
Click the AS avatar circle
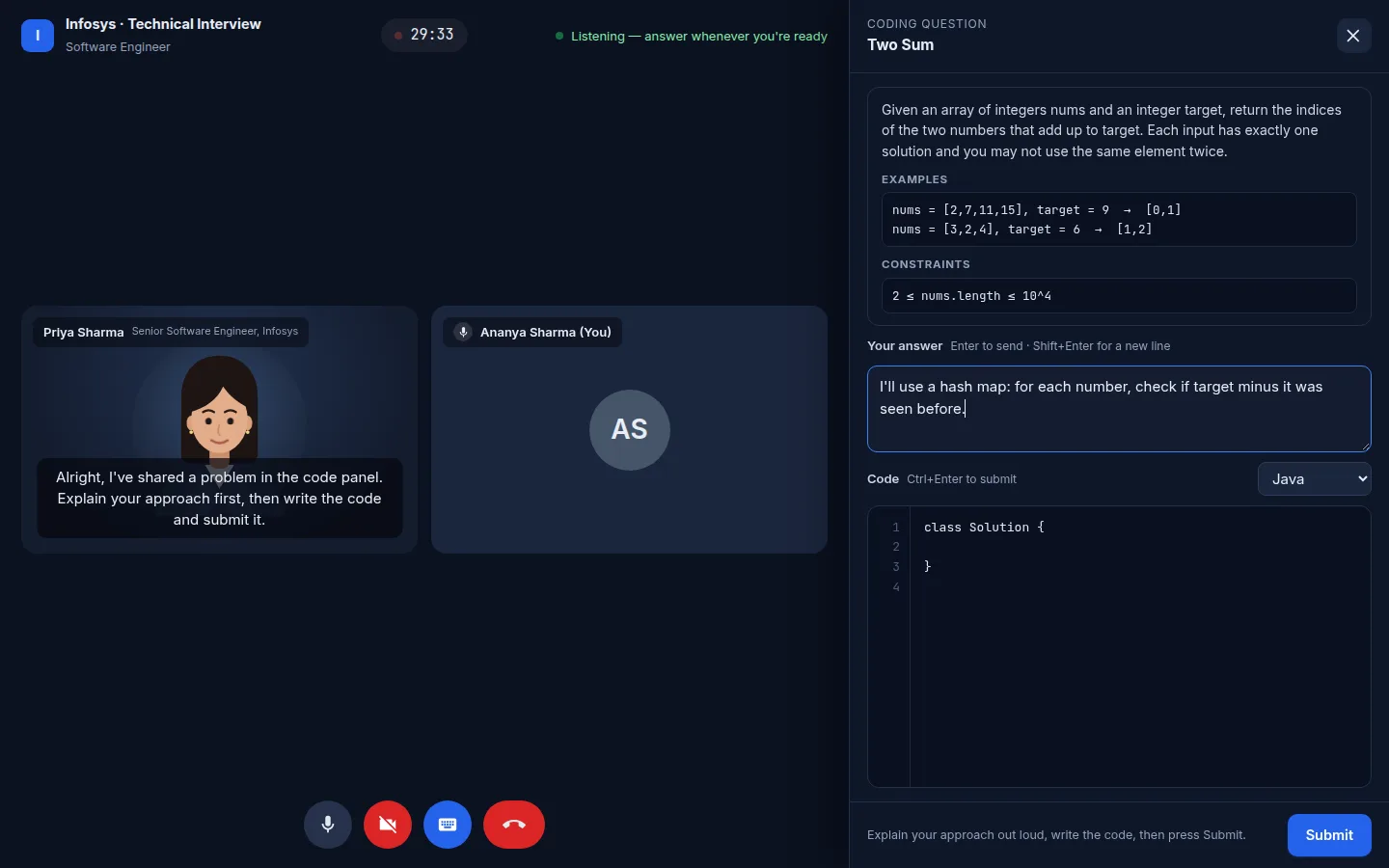tap(630, 430)
